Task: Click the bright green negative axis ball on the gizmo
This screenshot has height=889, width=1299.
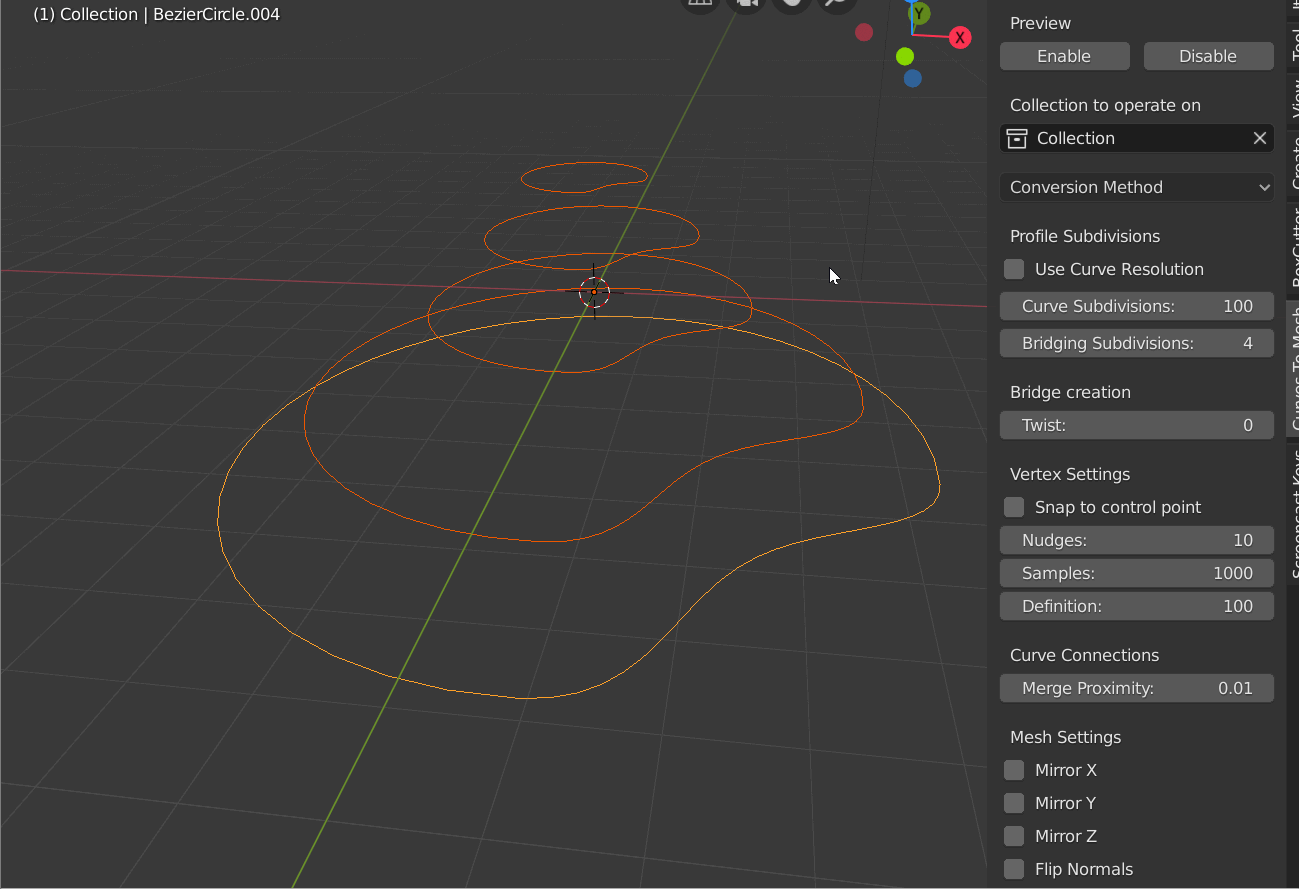Action: (905, 57)
